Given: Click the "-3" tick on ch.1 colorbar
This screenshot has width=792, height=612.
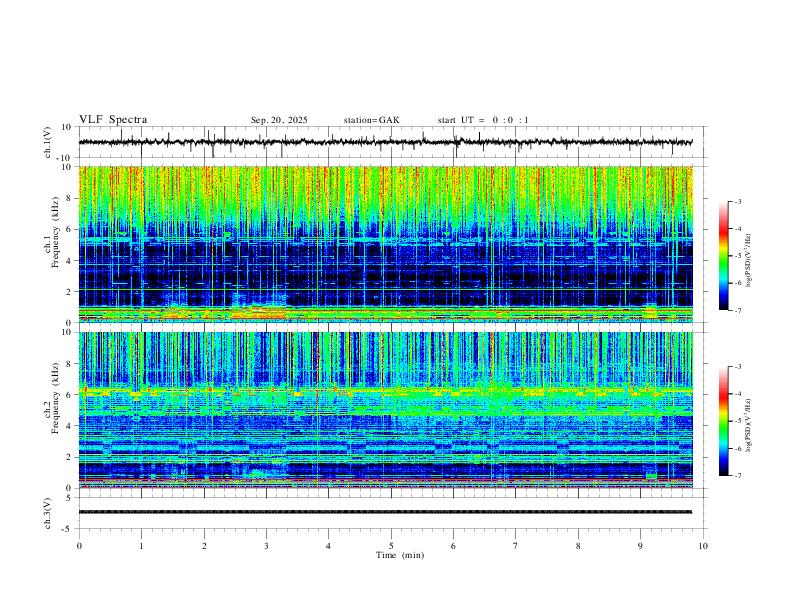Looking at the screenshot, I should 738,201.
